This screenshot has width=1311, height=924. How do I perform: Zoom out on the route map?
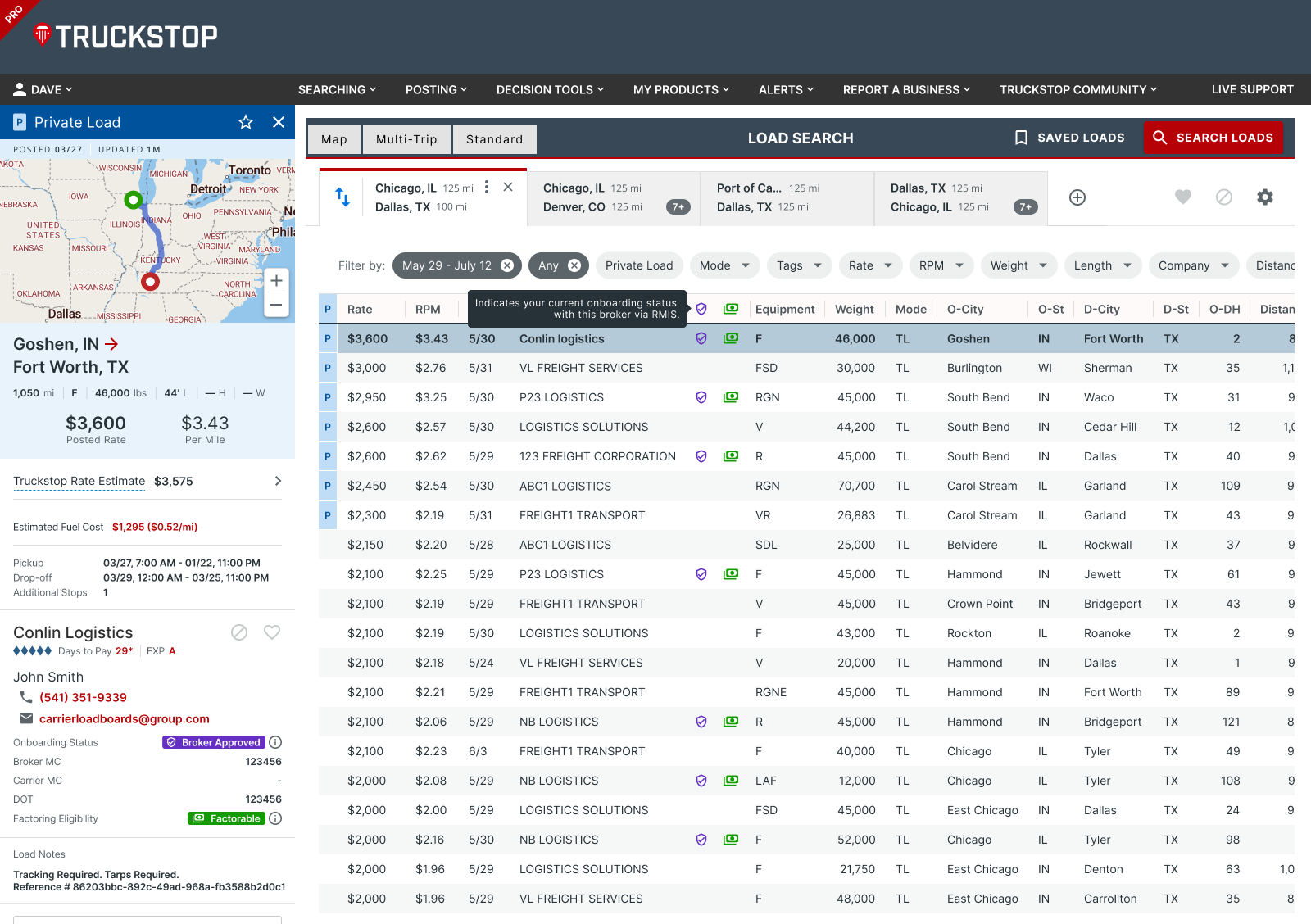coord(277,305)
